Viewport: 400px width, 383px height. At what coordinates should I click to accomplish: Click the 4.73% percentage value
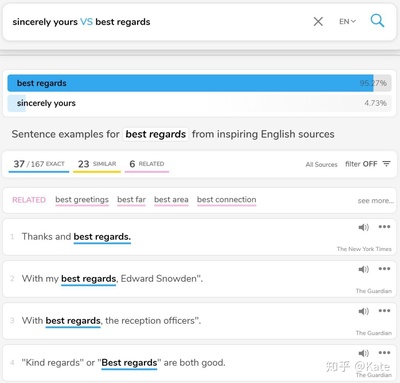pos(375,103)
